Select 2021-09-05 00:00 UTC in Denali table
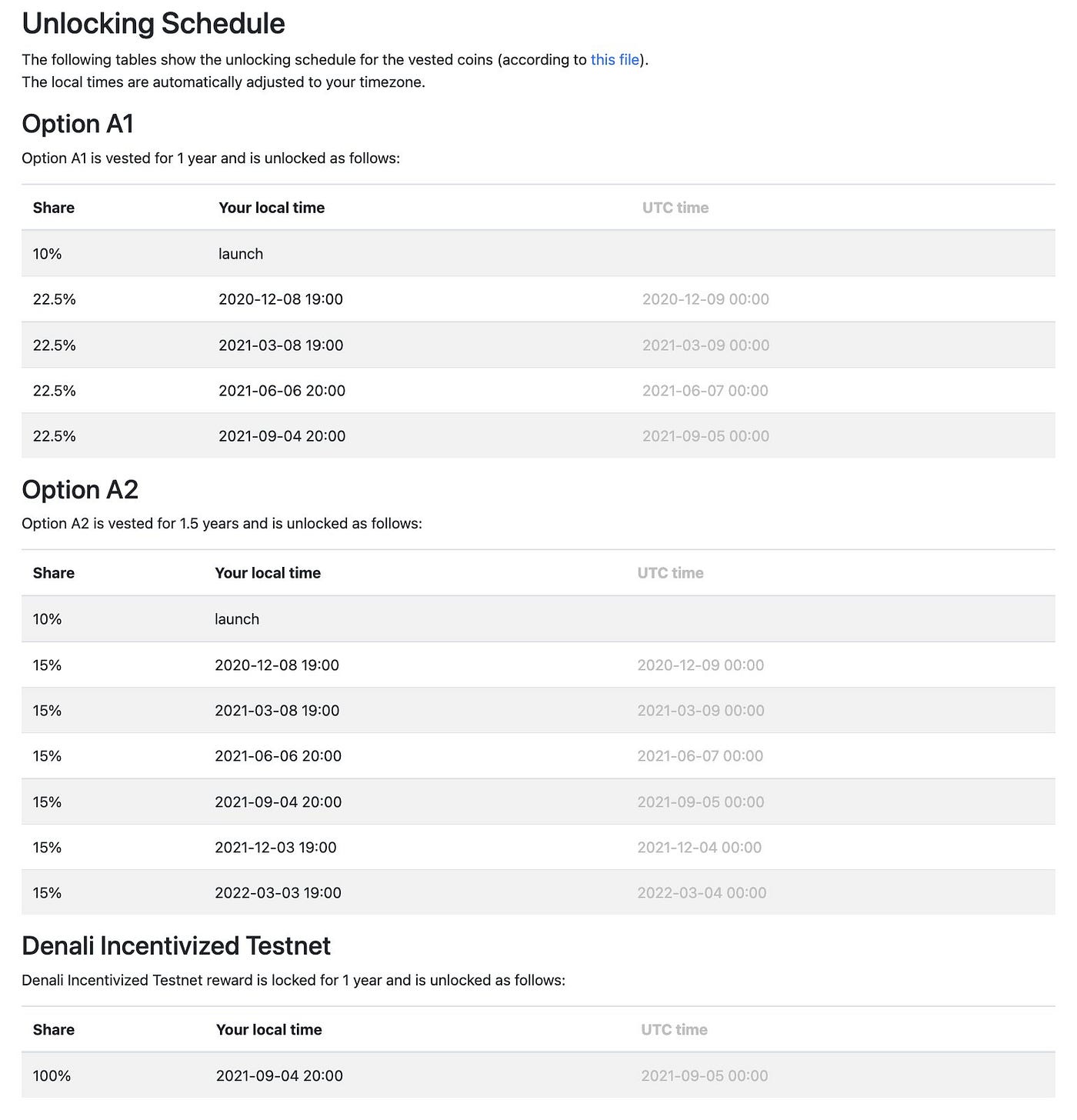 705,1076
